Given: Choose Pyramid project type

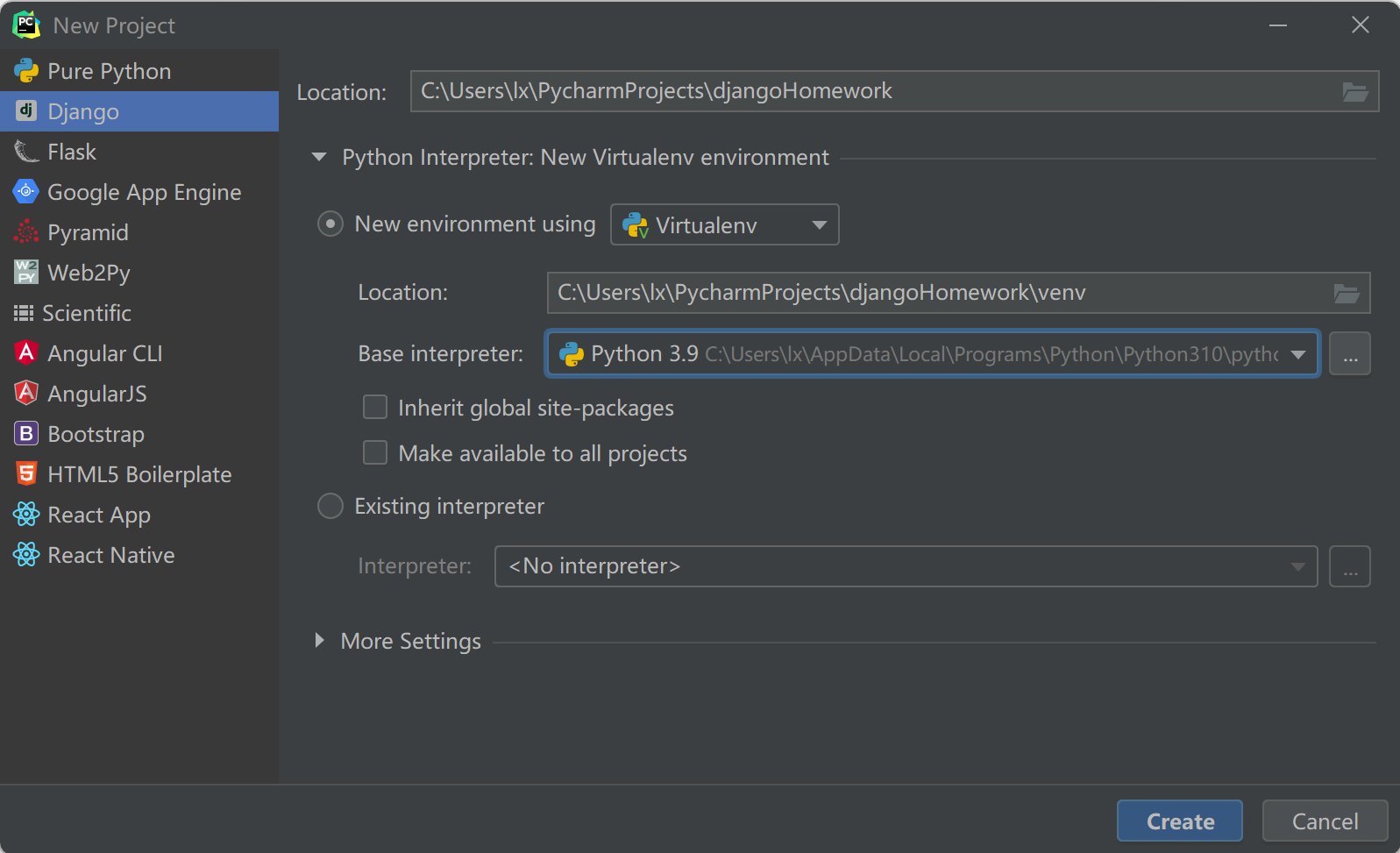Looking at the screenshot, I should click(x=139, y=232).
